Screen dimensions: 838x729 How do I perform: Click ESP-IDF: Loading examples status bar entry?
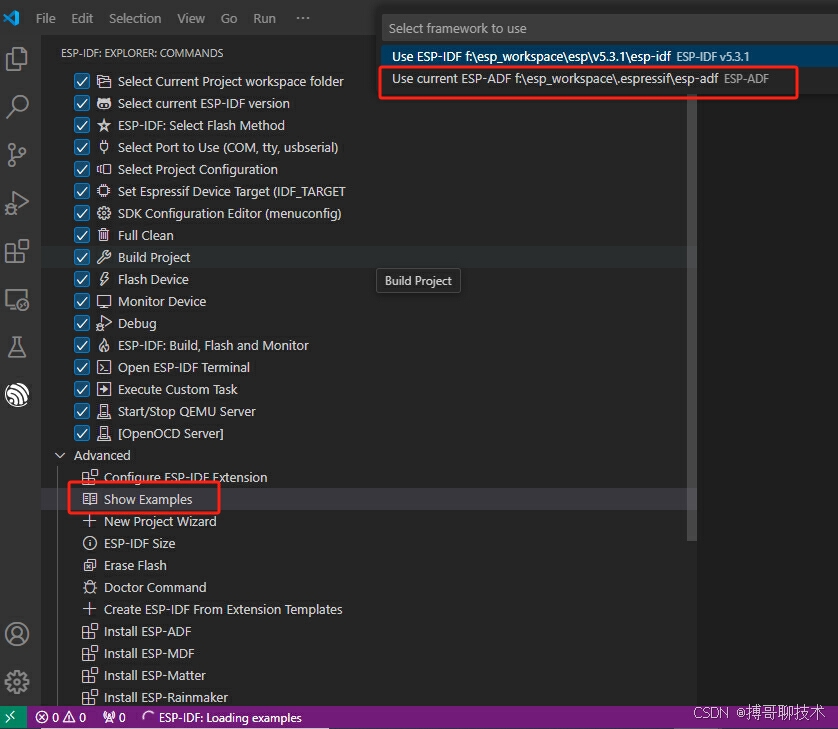pos(222,717)
